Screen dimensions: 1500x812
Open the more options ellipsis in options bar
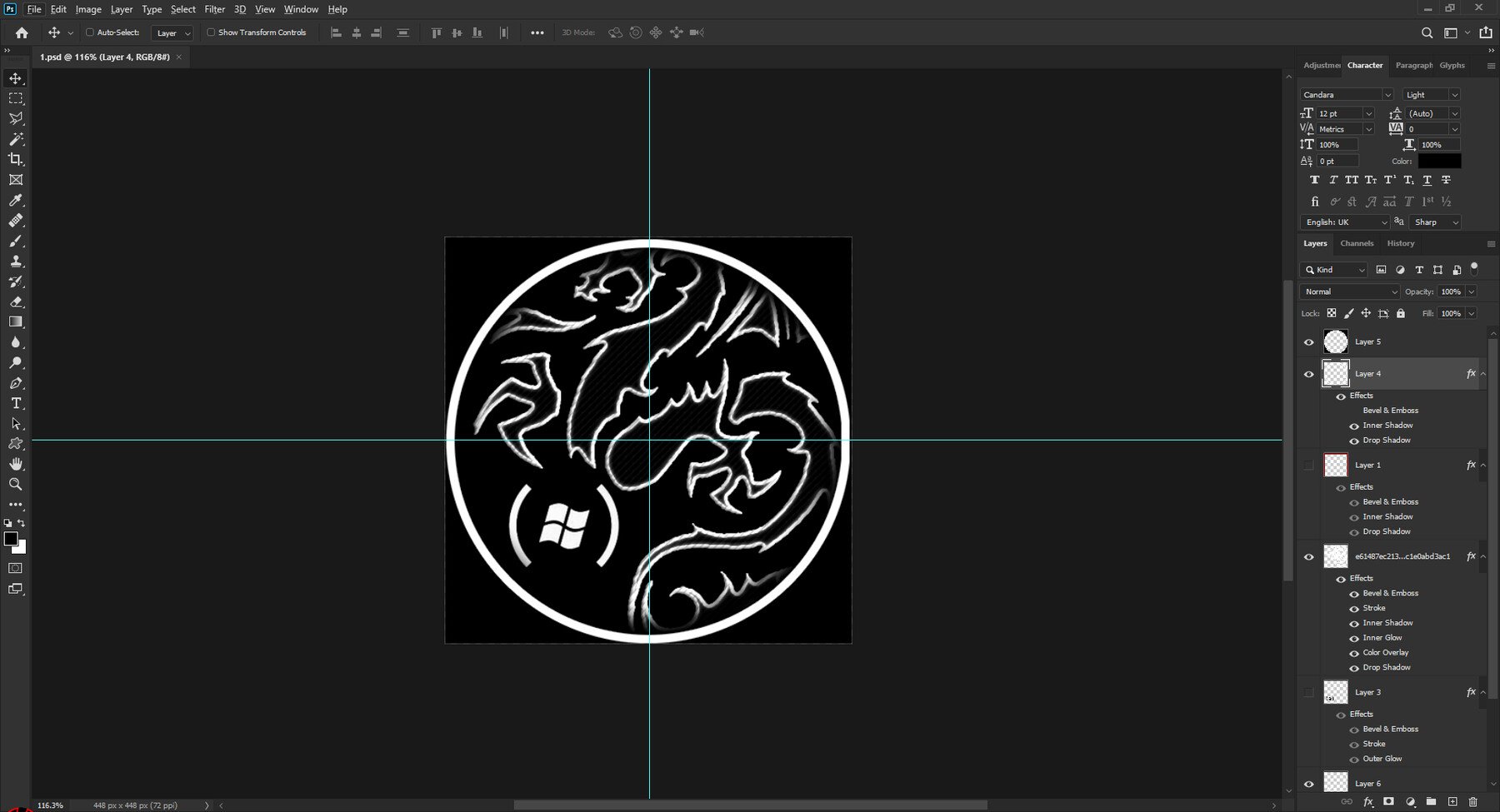click(x=537, y=32)
